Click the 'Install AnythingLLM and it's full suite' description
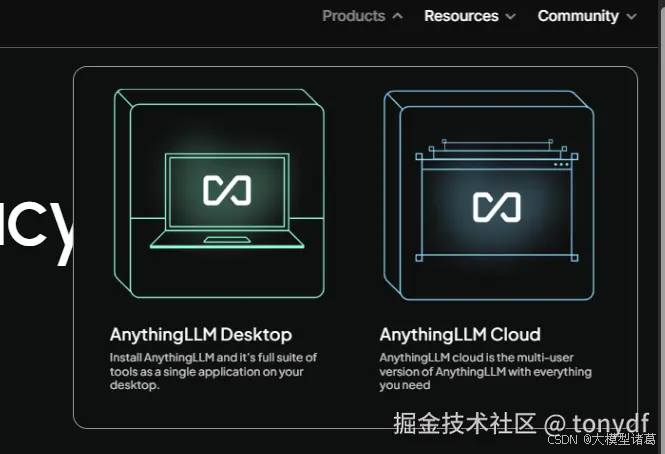The height and width of the screenshot is (454, 665). (213, 371)
